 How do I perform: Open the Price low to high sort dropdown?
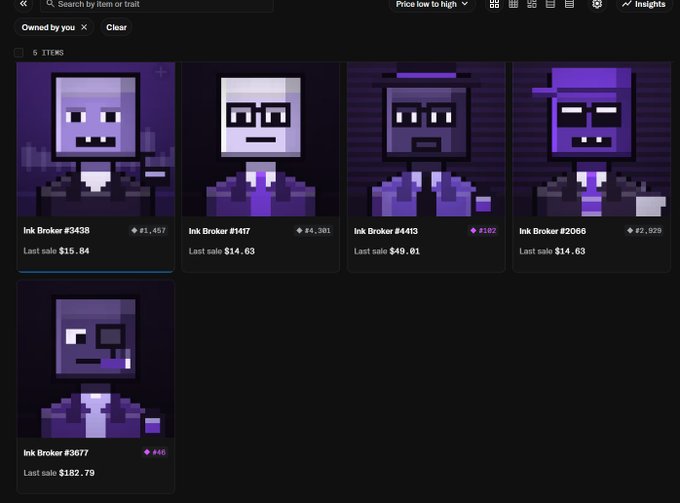pyautogui.click(x=432, y=4)
